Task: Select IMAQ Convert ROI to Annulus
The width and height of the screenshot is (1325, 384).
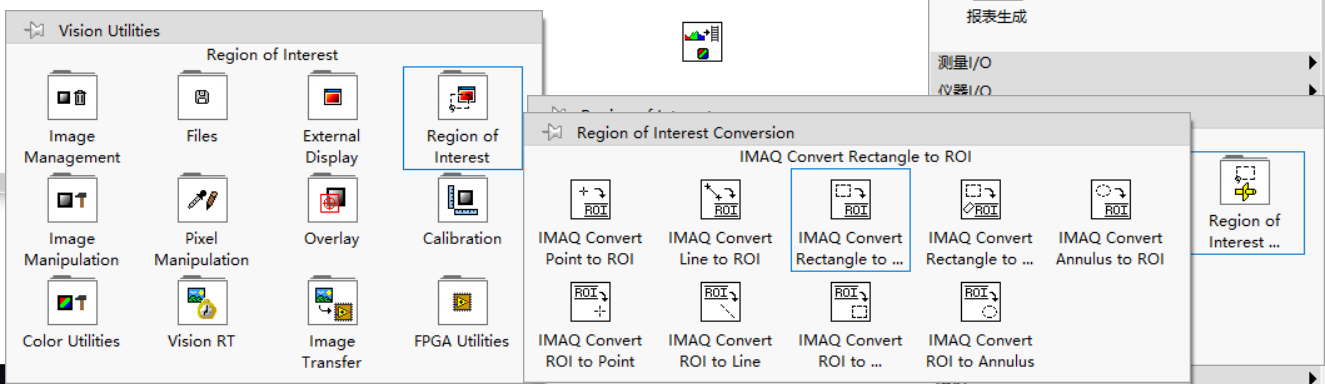Action: click(x=980, y=302)
